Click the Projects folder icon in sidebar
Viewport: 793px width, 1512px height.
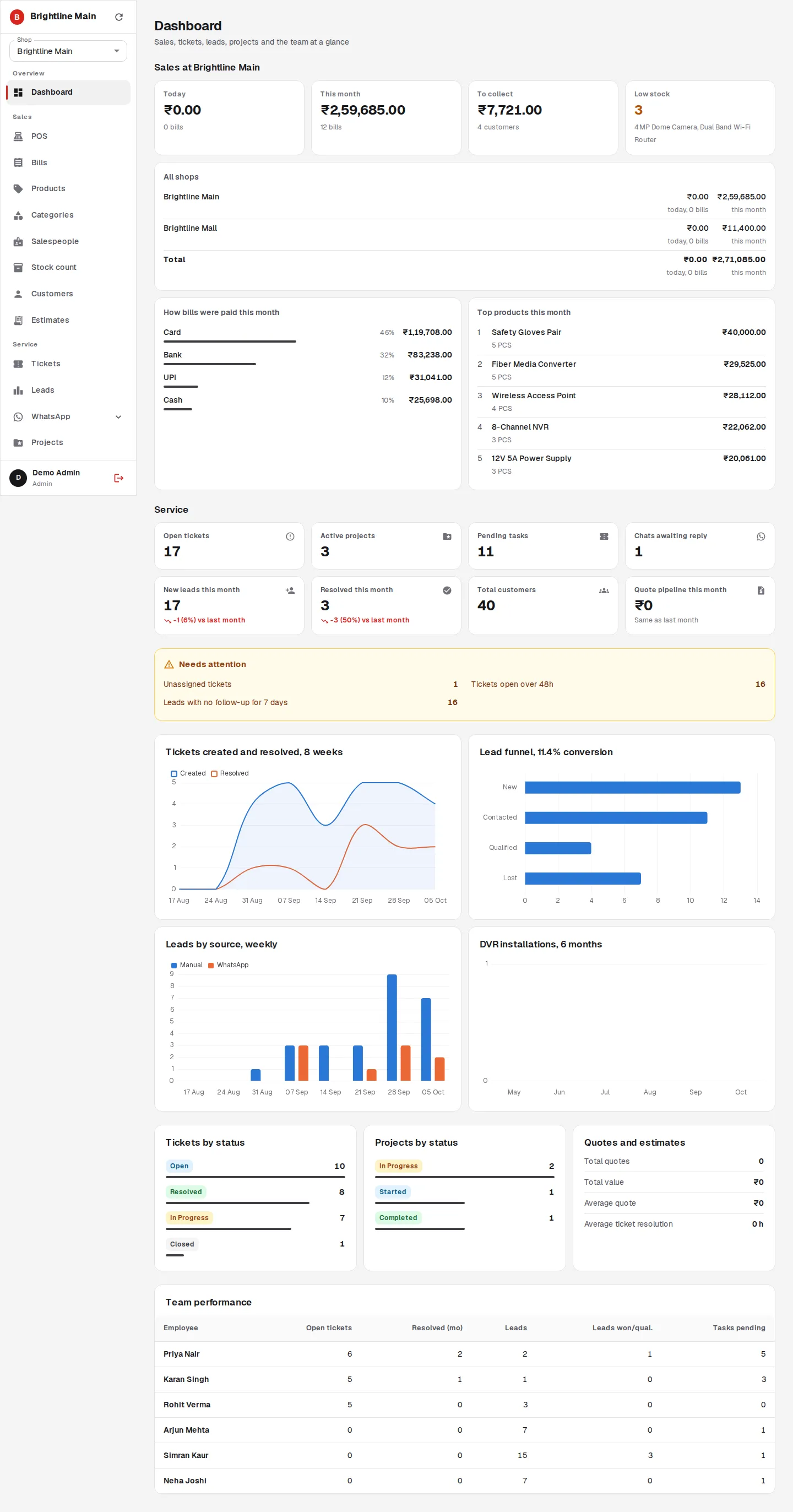pyautogui.click(x=18, y=442)
